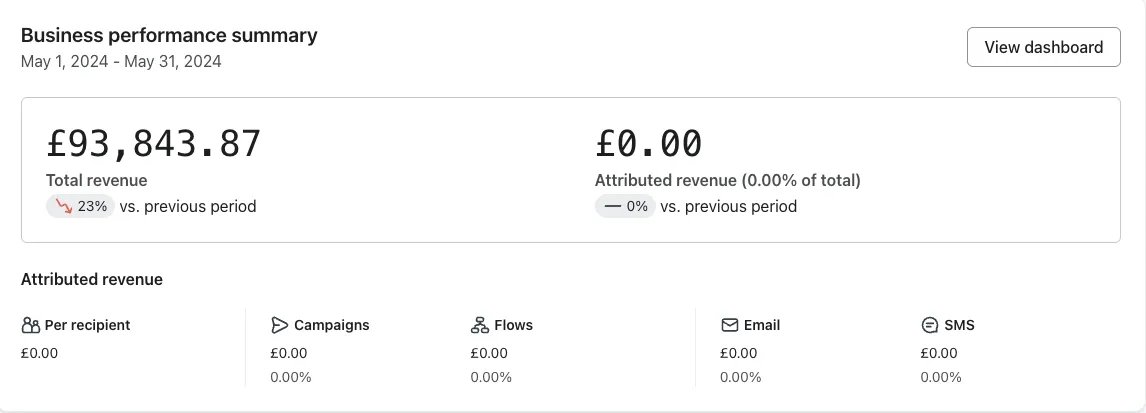Click the Flows hierarchy icon

coord(479,325)
